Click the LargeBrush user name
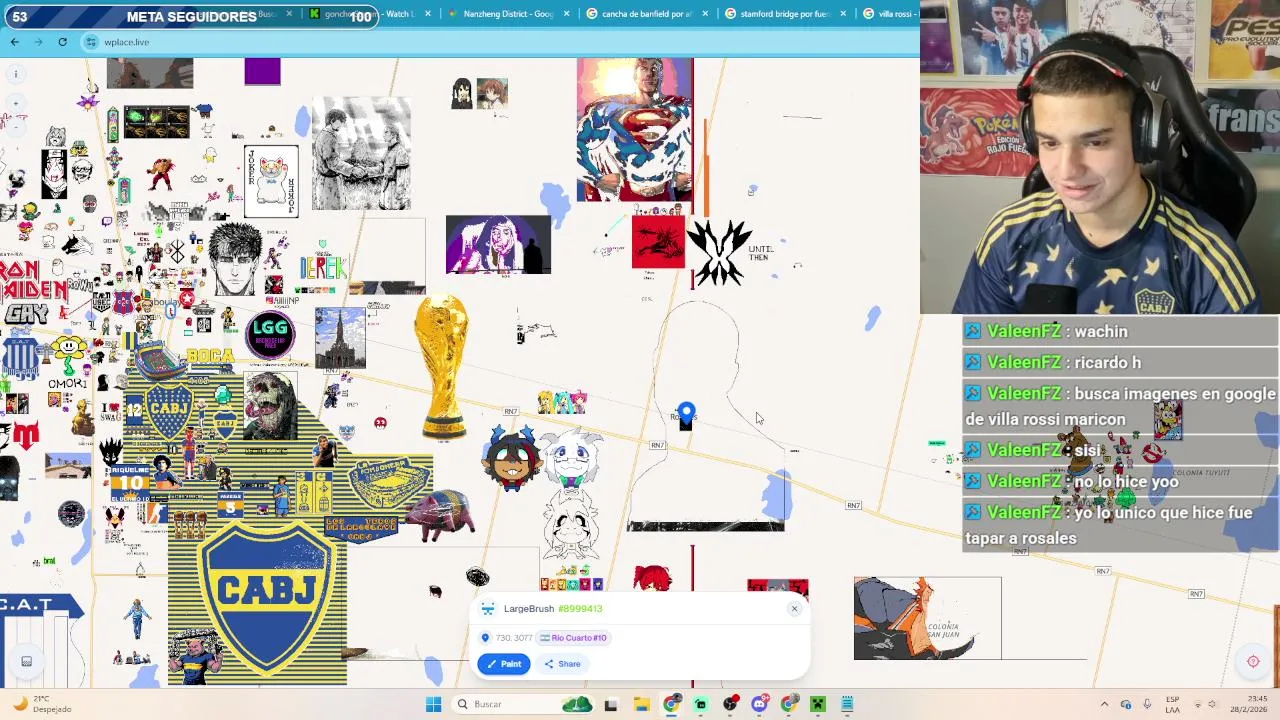 point(529,609)
